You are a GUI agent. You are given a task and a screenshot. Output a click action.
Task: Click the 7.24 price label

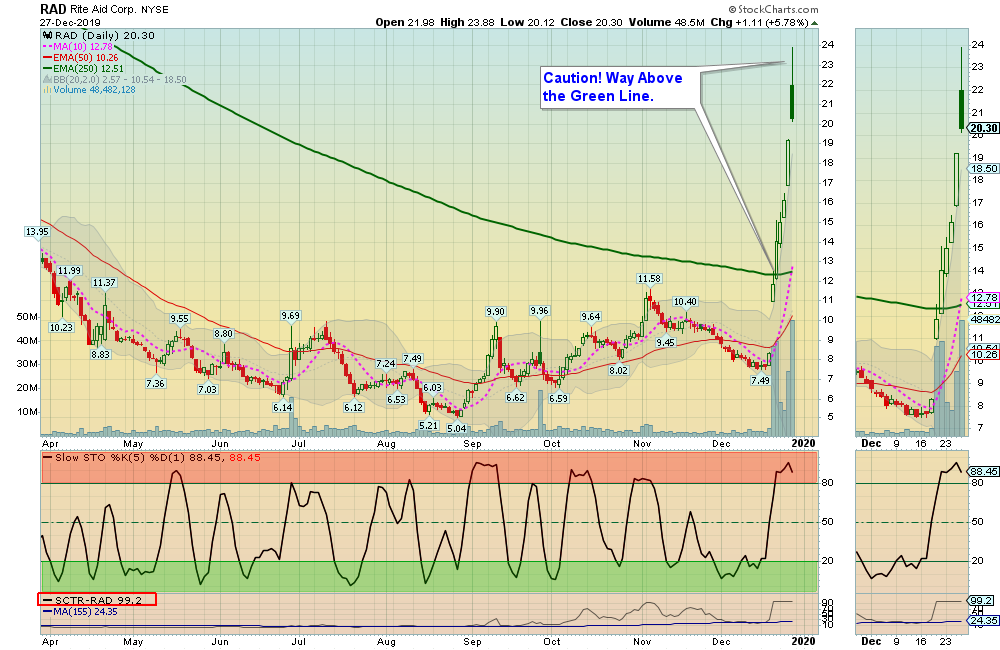385,364
